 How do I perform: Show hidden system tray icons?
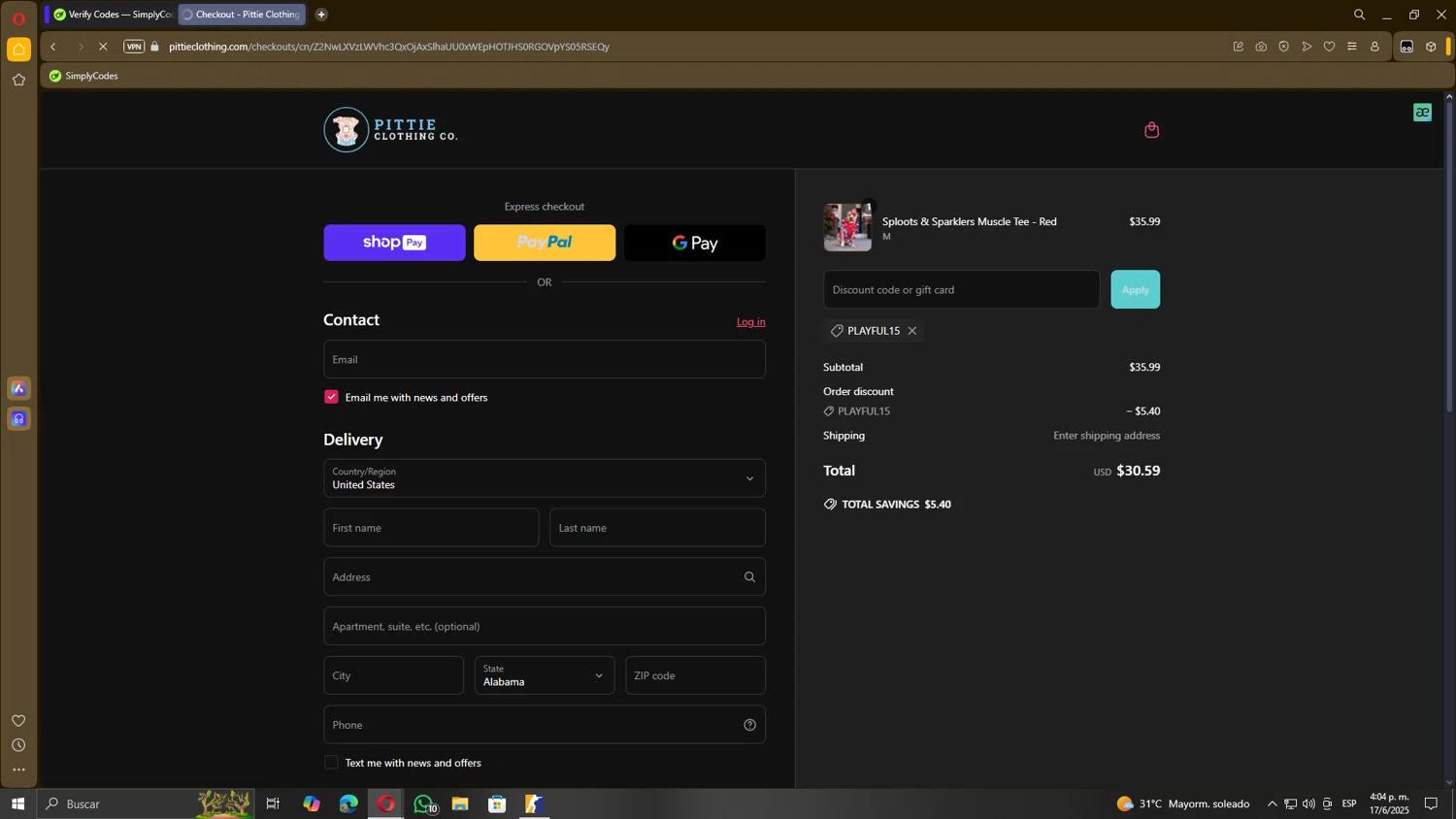(1272, 803)
